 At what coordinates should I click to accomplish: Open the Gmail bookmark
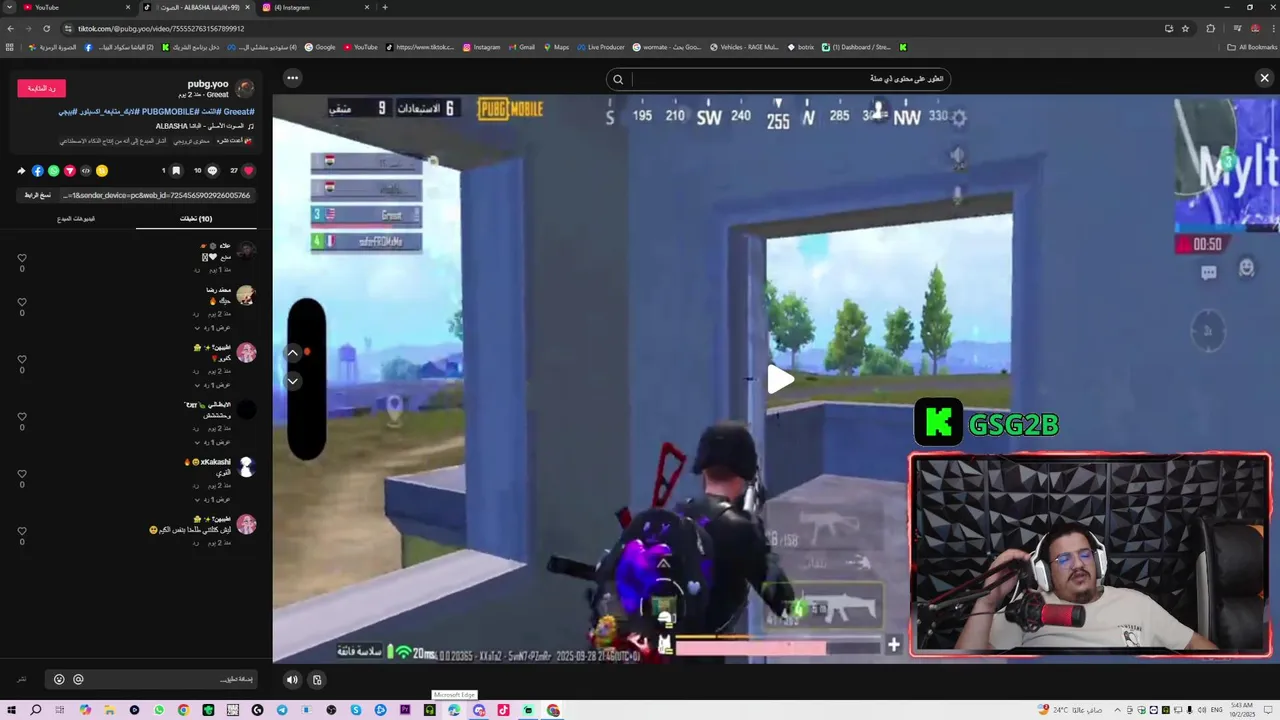[521, 47]
